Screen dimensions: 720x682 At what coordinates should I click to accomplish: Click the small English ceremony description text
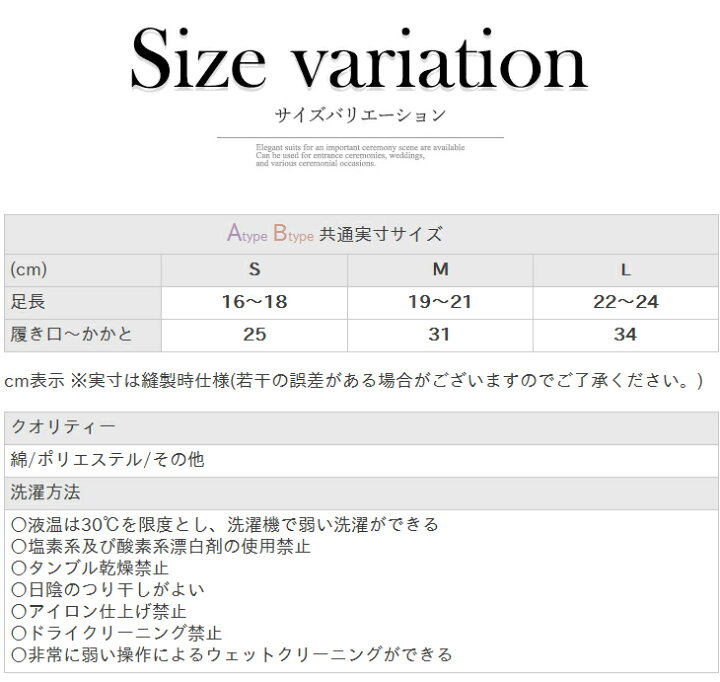[x=359, y=155]
